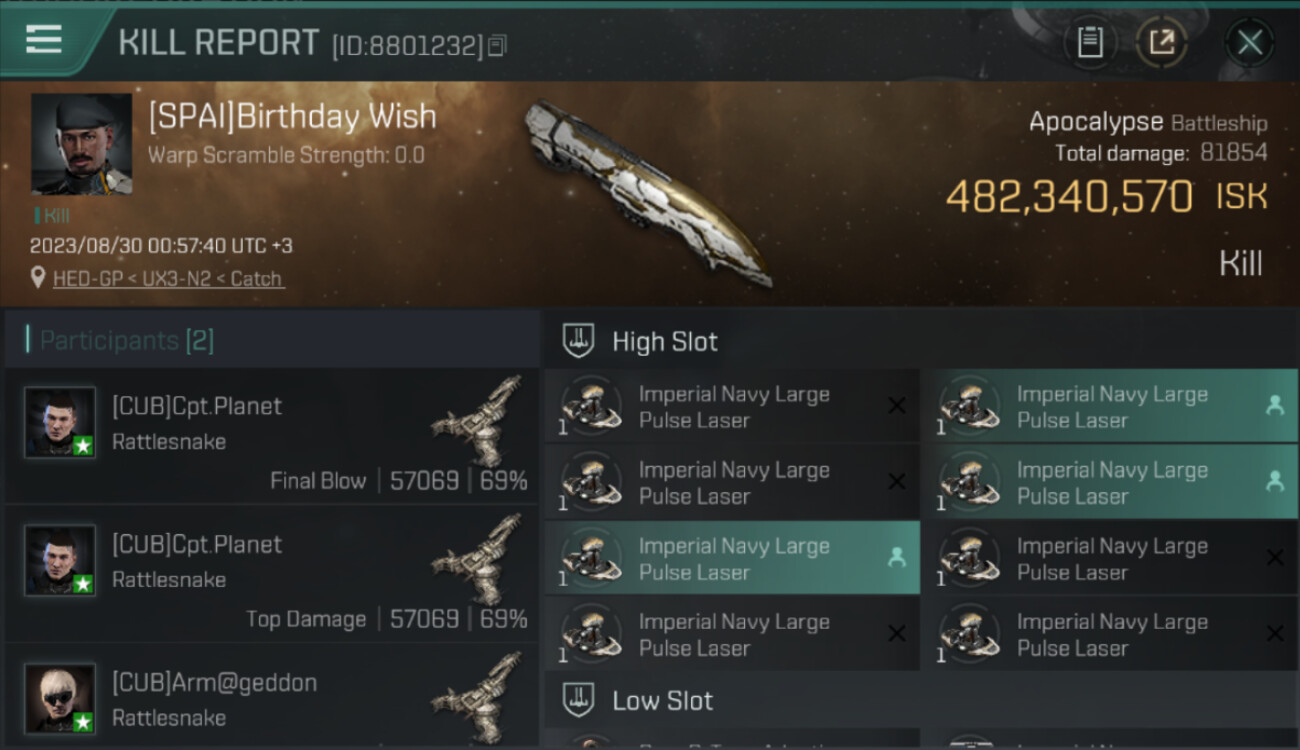Click the Apocalypse Battleship label

pos(1148,123)
